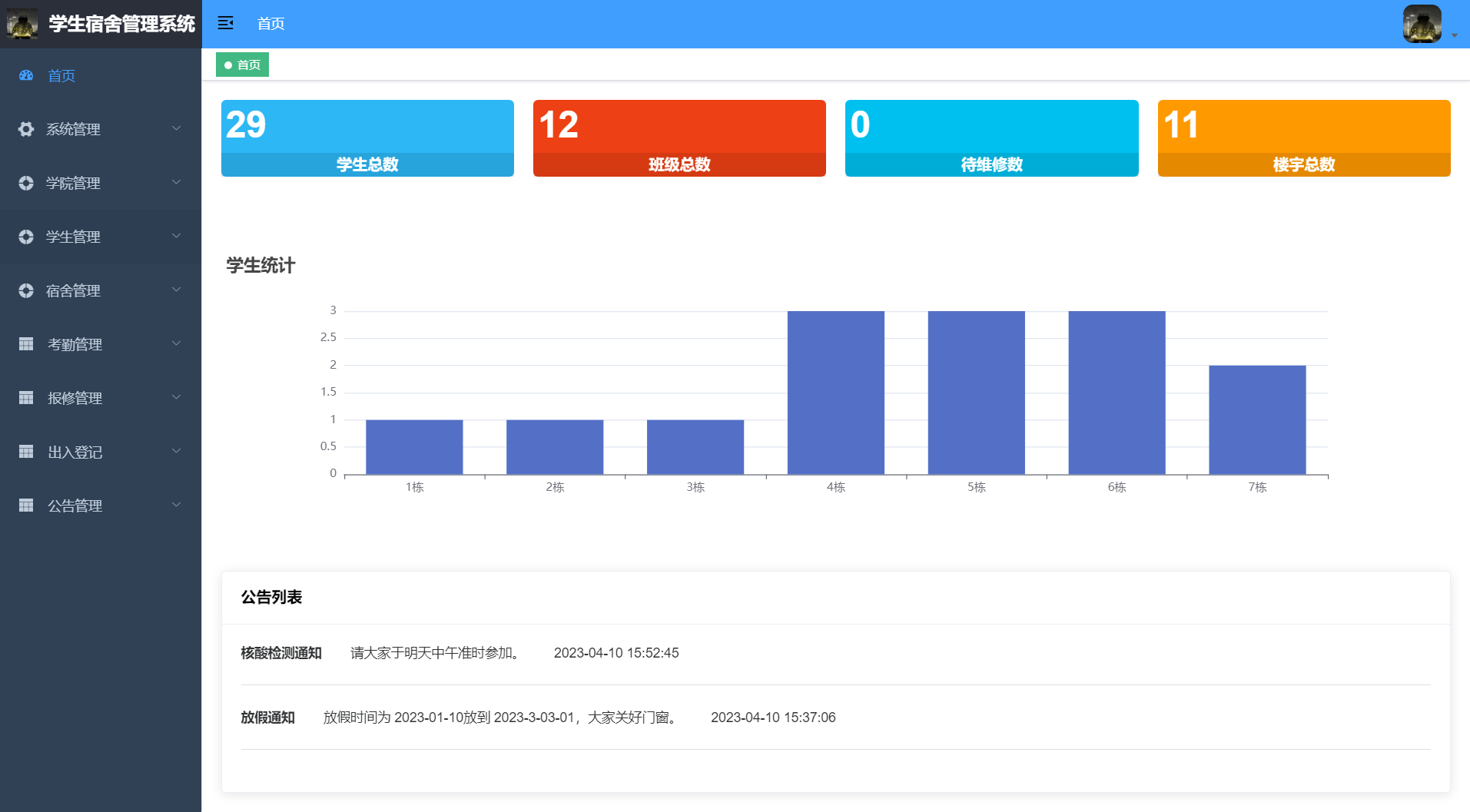Click the 学生宿舍管理系统 title text
Screen dimensions: 1470x812
pyautogui.click(x=121, y=24)
